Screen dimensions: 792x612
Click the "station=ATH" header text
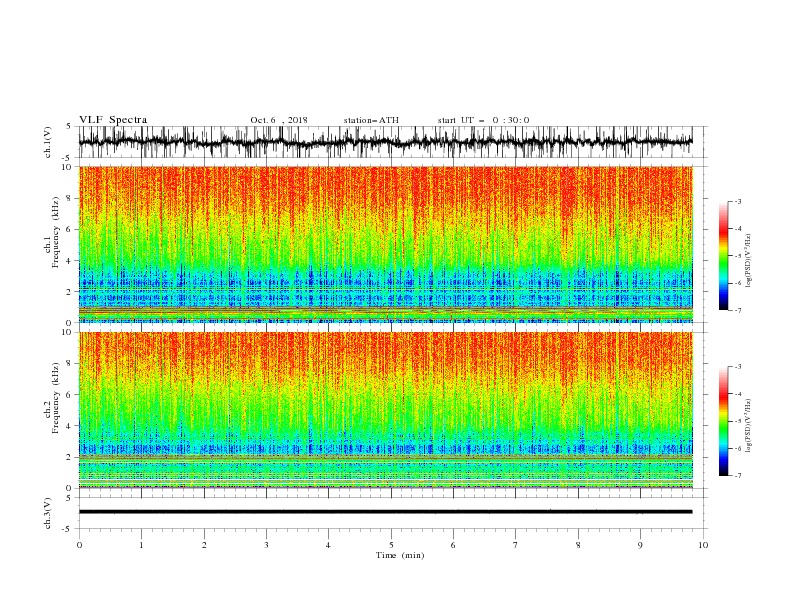pyautogui.click(x=371, y=120)
